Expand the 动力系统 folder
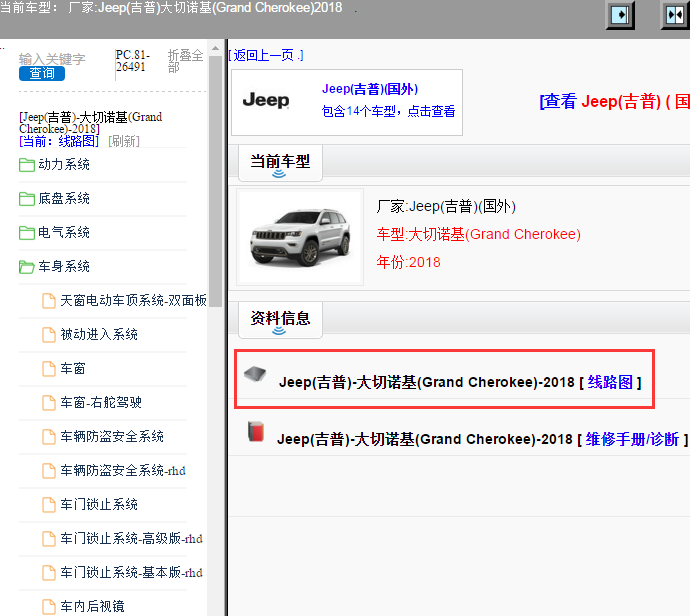The width and height of the screenshot is (690, 616). click(x=64, y=165)
